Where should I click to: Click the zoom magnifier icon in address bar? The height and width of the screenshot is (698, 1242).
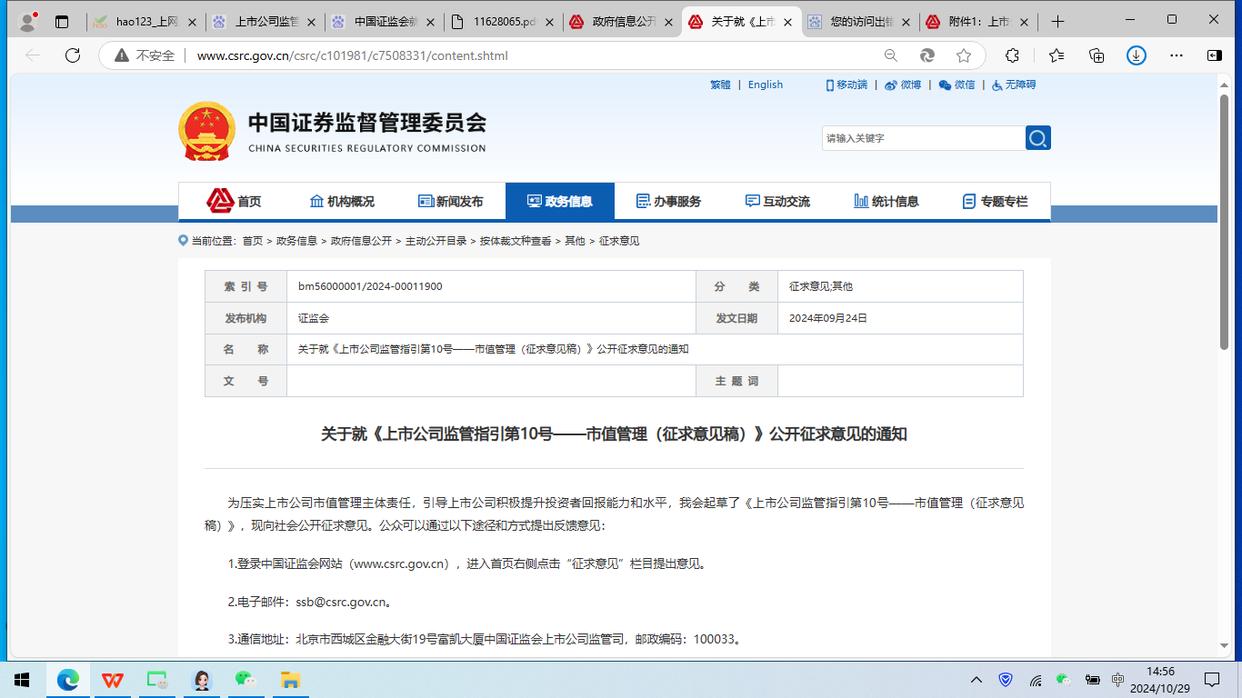coord(890,55)
